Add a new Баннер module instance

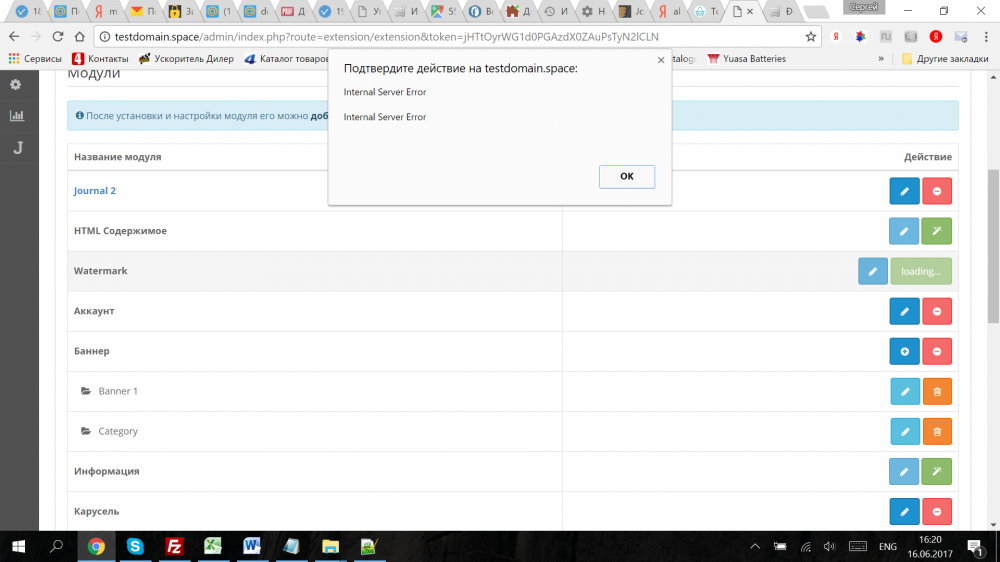pos(904,351)
